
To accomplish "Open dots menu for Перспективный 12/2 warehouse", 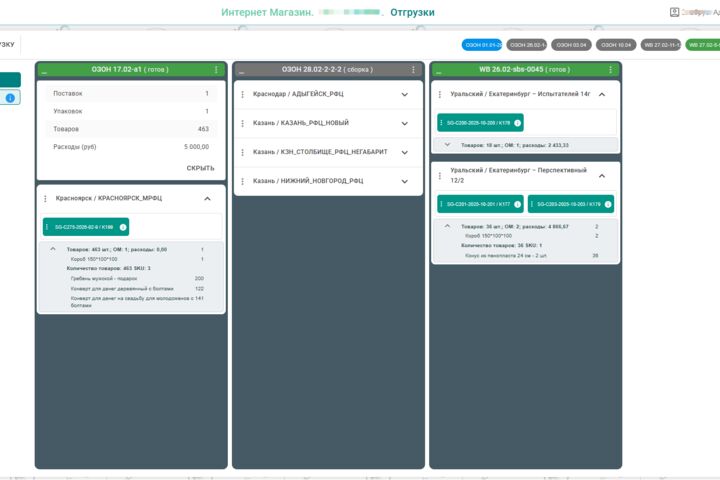I will 439,175.
